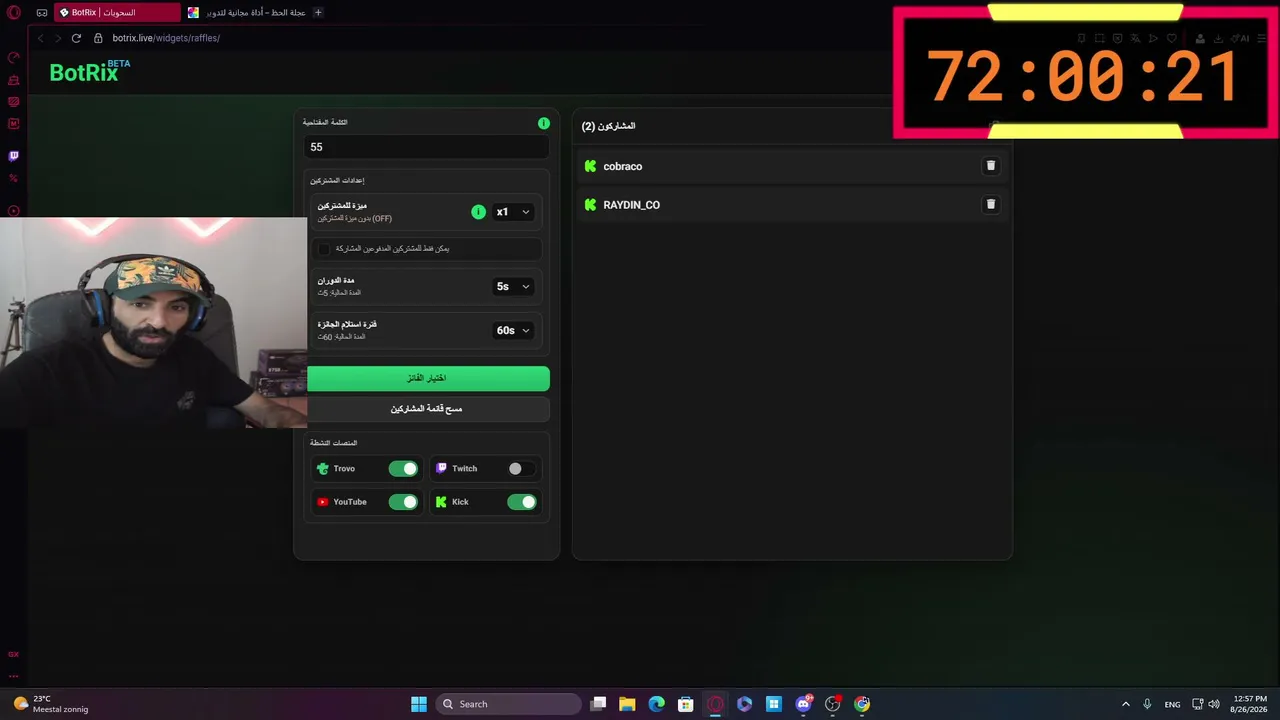Screen dimensions: 1280x720
Task: Click the Task View taskbar icon
Action: [x=598, y=704]
